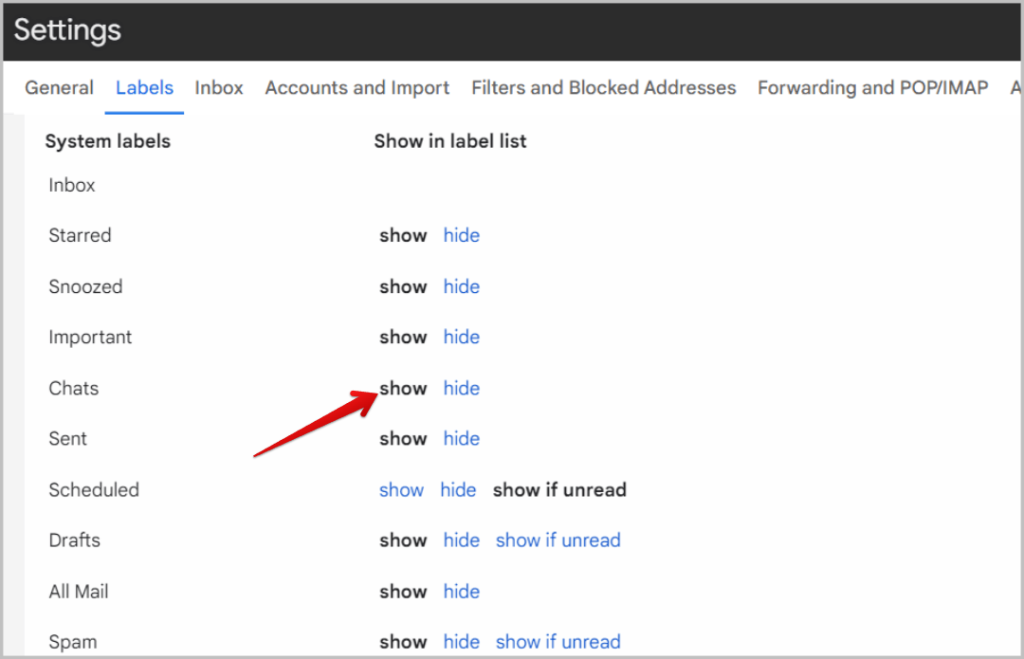
Task: Click the Scheduled system label name
Action: coord(94,490)
